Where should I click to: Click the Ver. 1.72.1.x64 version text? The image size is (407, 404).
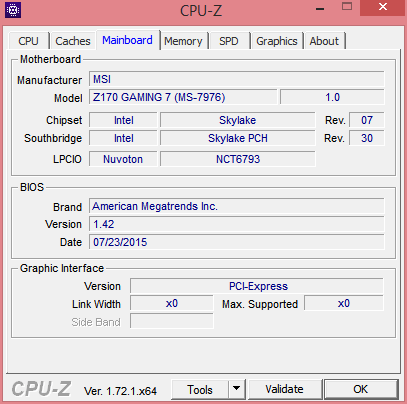pyautogui.click(x=120, y=391)
